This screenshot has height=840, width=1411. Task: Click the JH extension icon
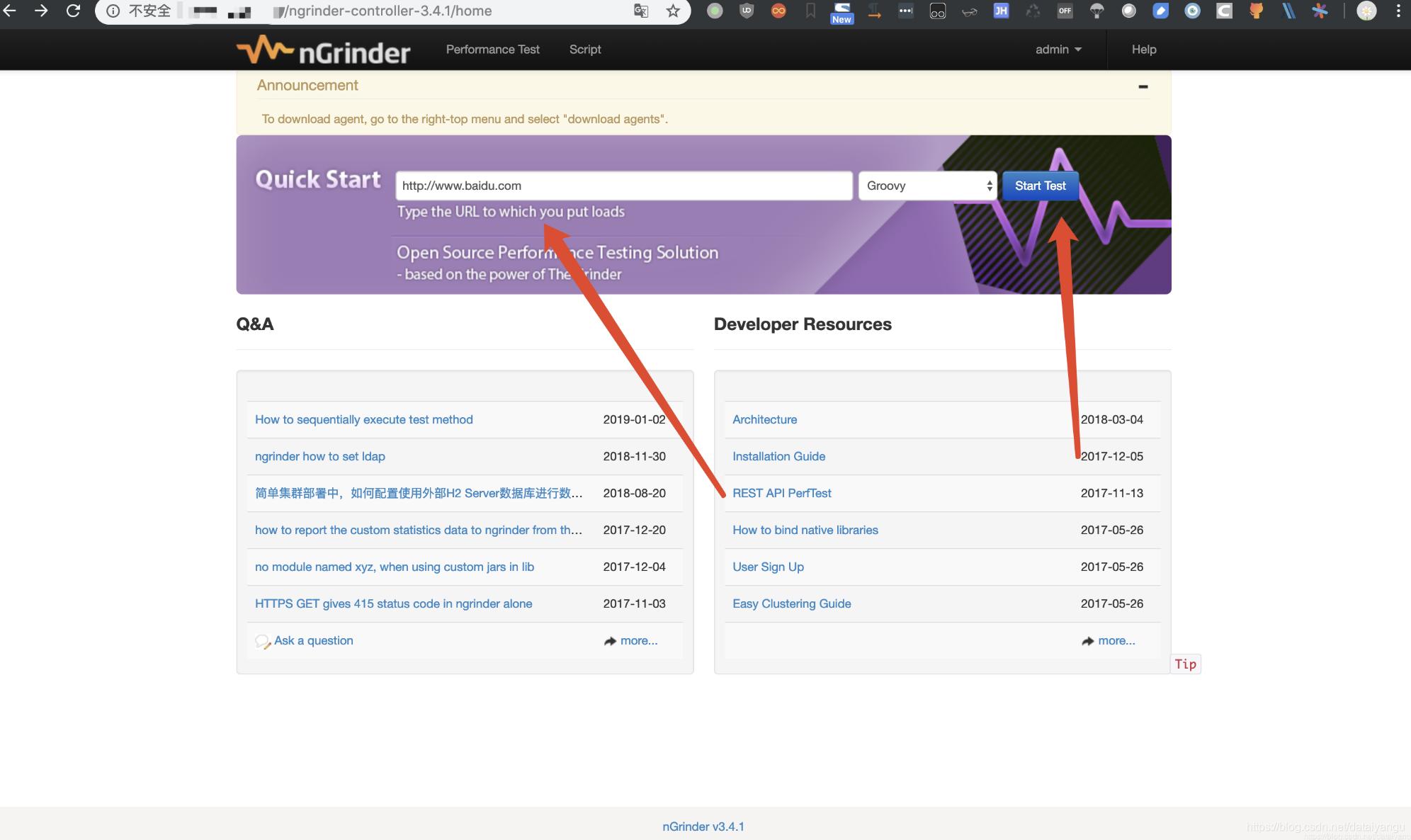[1001, 11]
